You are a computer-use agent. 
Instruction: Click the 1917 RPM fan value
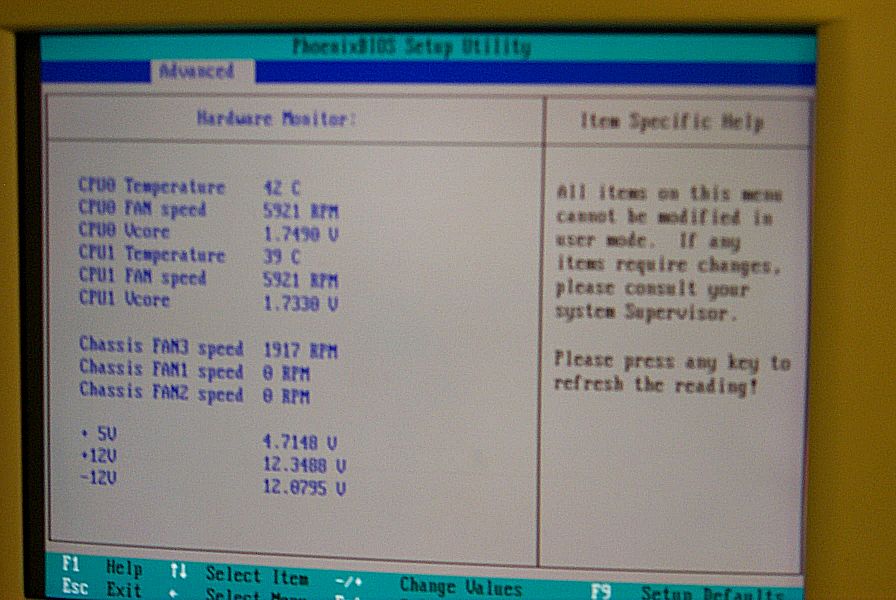(300, 350)
